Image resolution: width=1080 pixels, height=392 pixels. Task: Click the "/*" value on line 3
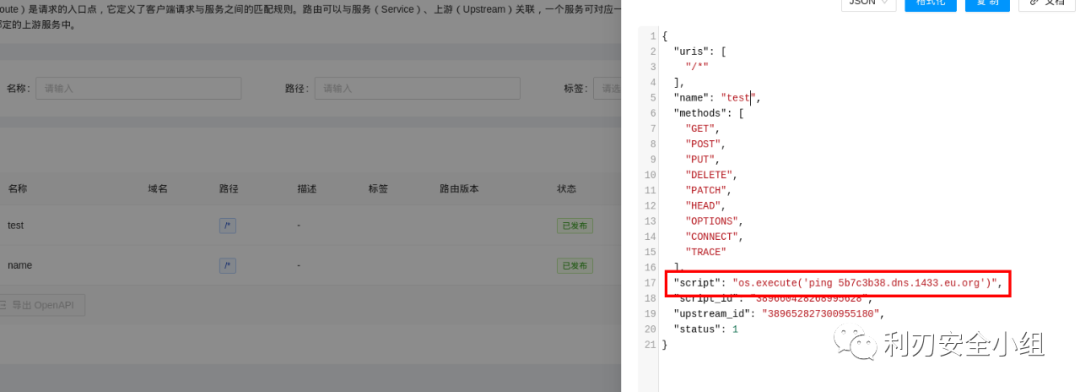pyautogui.click(x=697, y=67)
